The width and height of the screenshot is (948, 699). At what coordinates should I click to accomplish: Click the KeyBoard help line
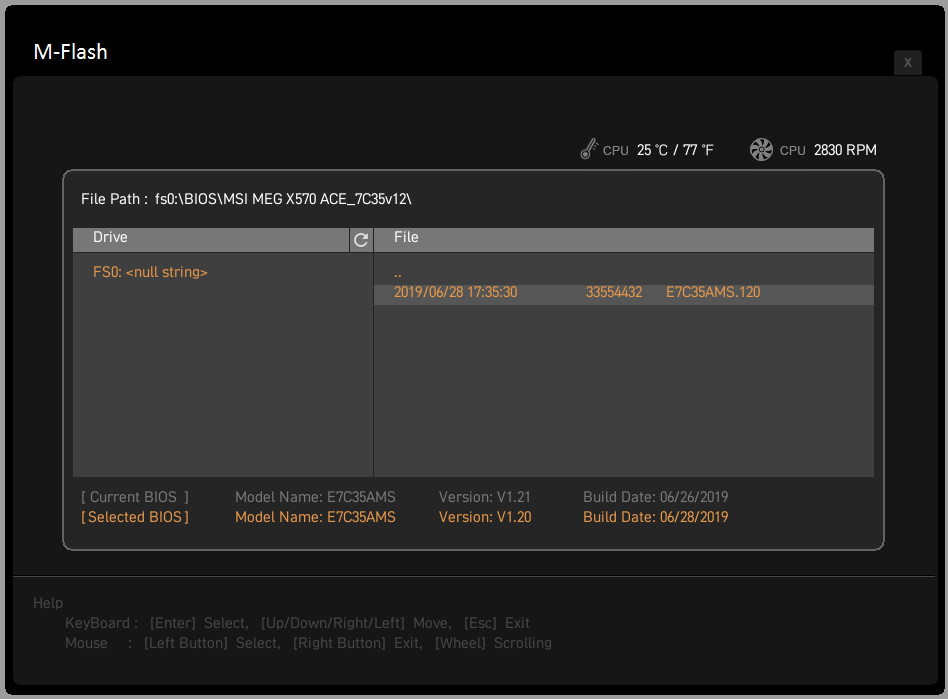click(297, 623)
